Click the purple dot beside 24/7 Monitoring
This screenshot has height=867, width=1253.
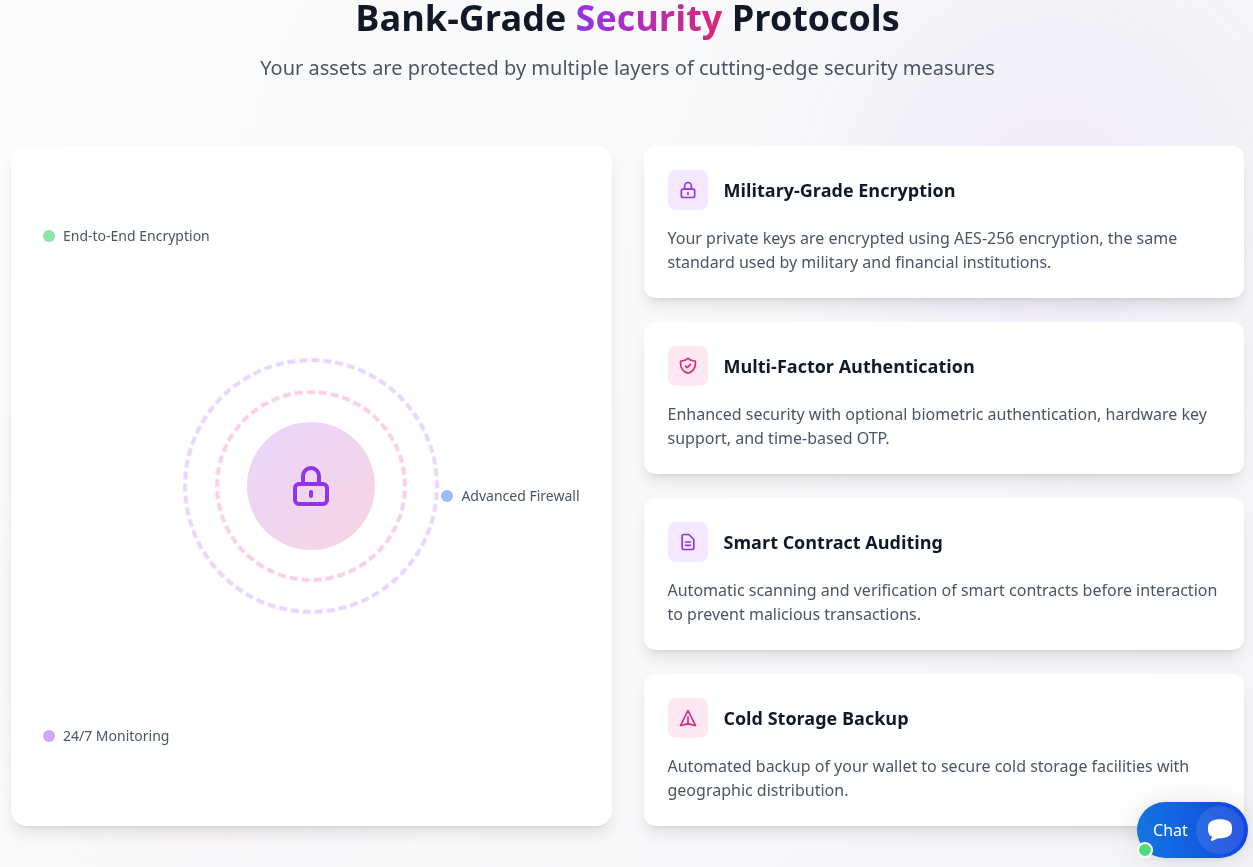pyautogui.click(x=49, y=736)
